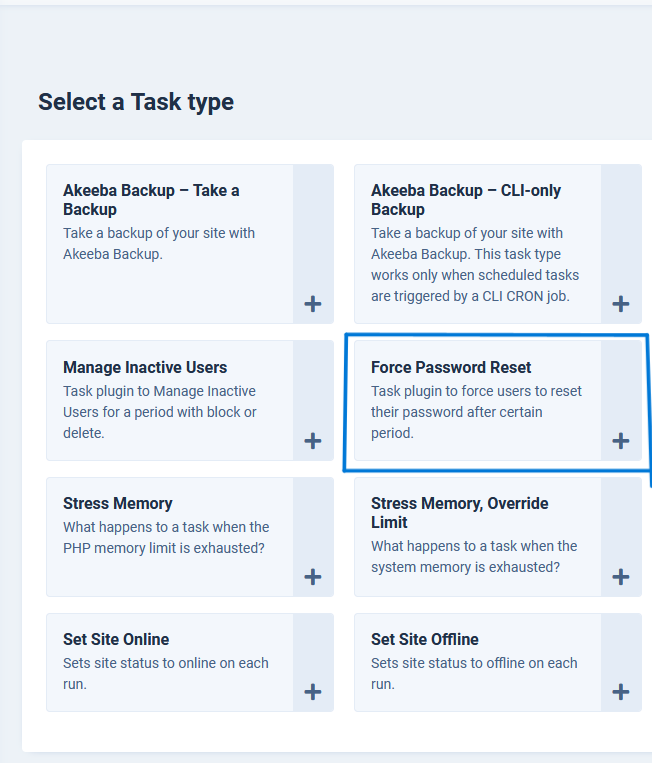Open the 'Akeeba Backup – Take a Backup' title
This screenshot has height=763, width=652.
(x=151, y=200)
